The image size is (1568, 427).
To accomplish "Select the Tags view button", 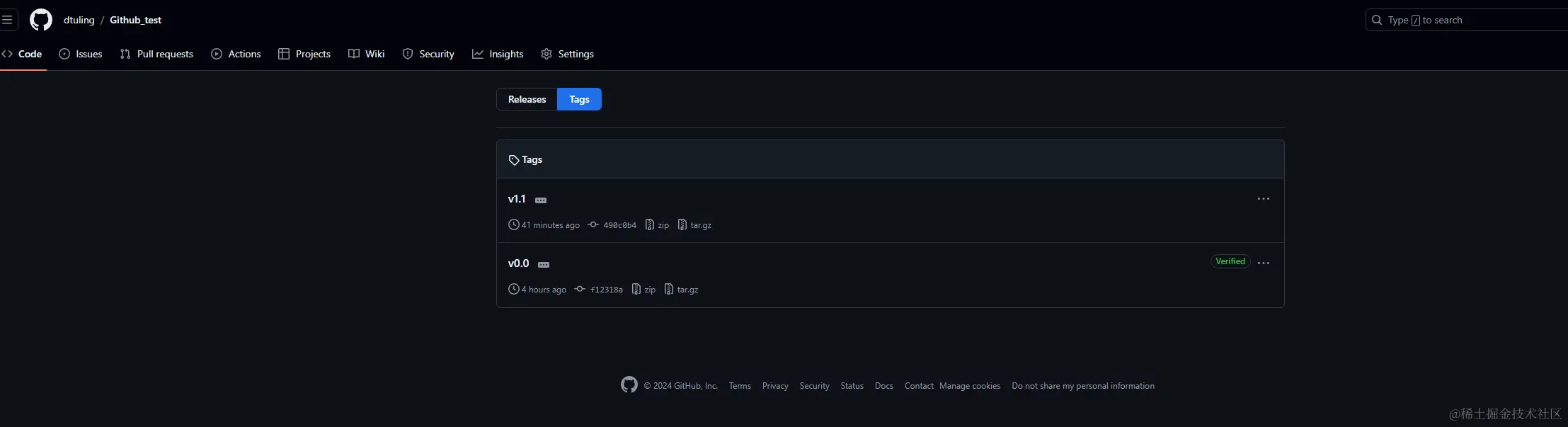I will point(580,99).
